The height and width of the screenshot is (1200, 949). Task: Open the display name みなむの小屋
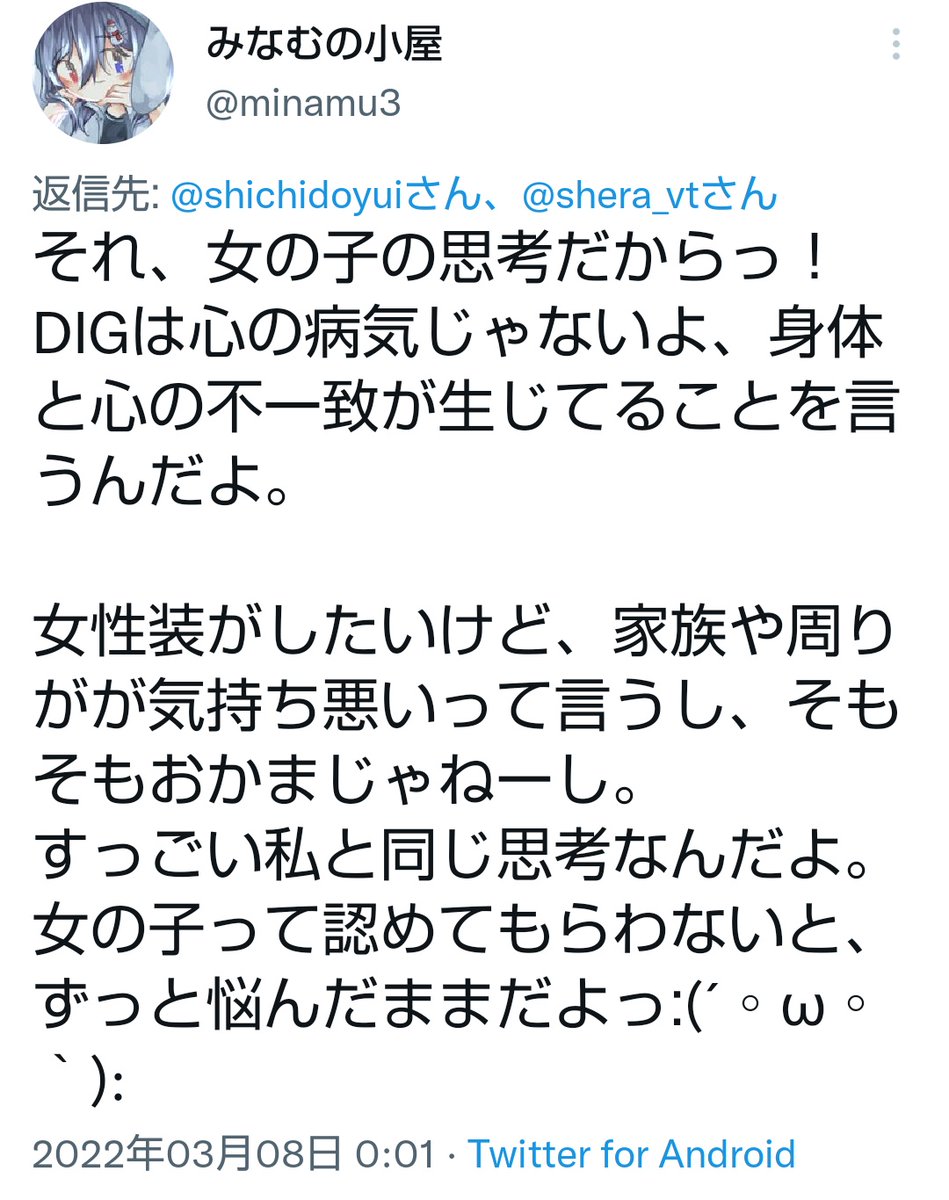click(324, 45)
